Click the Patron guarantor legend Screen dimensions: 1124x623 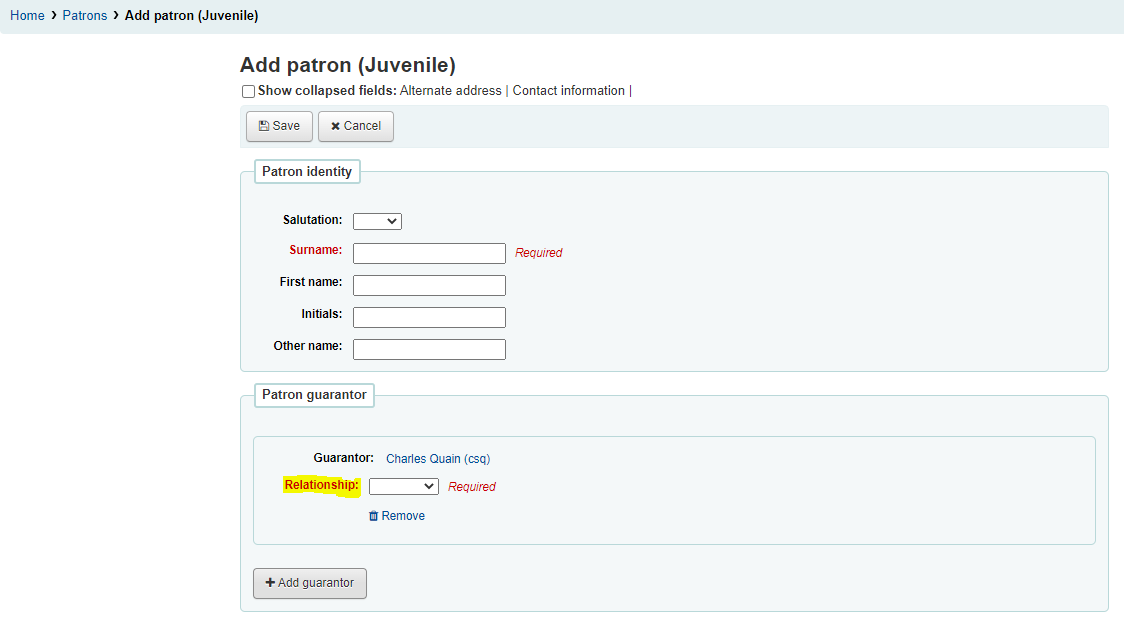point(314,394)
